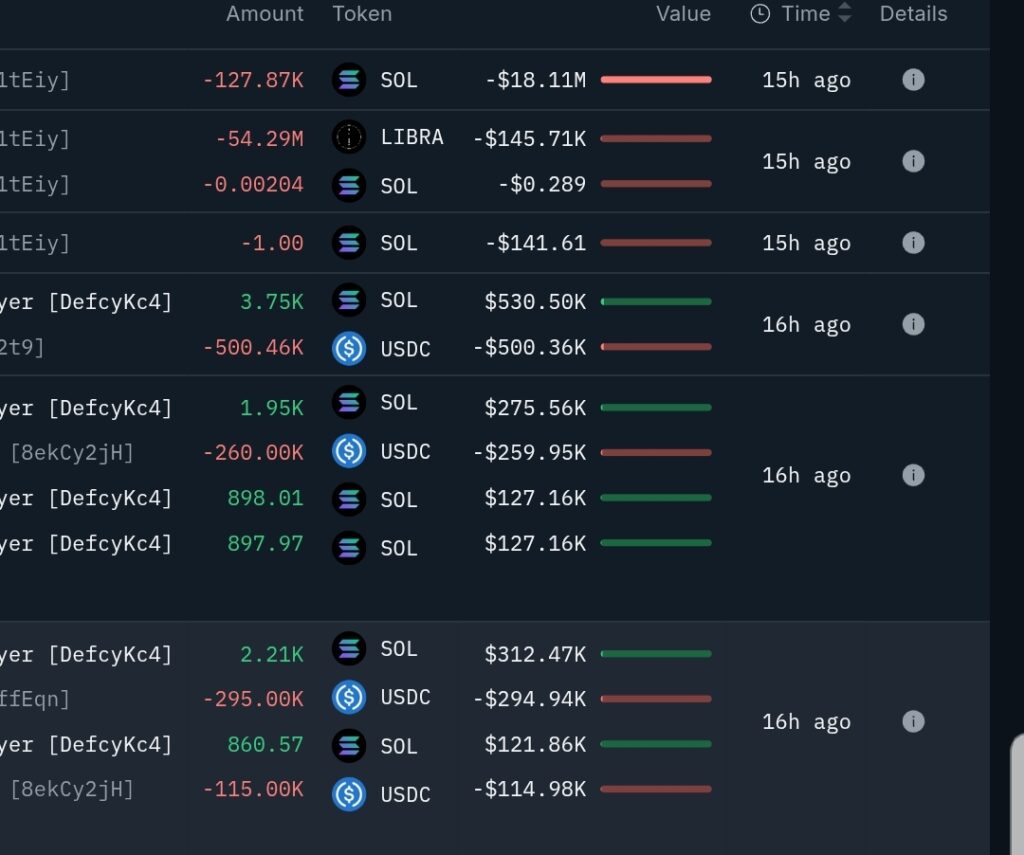This screenshot has width=1024, height=855.
Task: Click the clock icon beside Time header
Action: [760, 14]
